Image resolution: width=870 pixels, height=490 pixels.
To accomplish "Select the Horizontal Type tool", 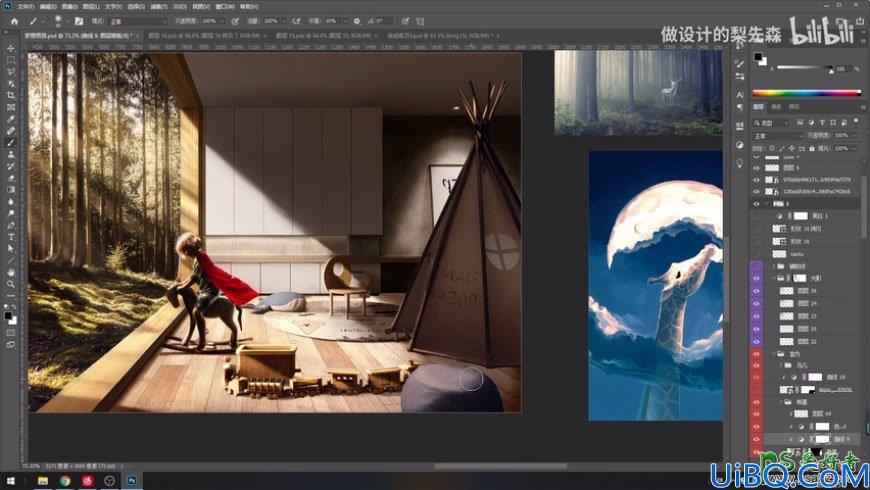I will point(11,237).
